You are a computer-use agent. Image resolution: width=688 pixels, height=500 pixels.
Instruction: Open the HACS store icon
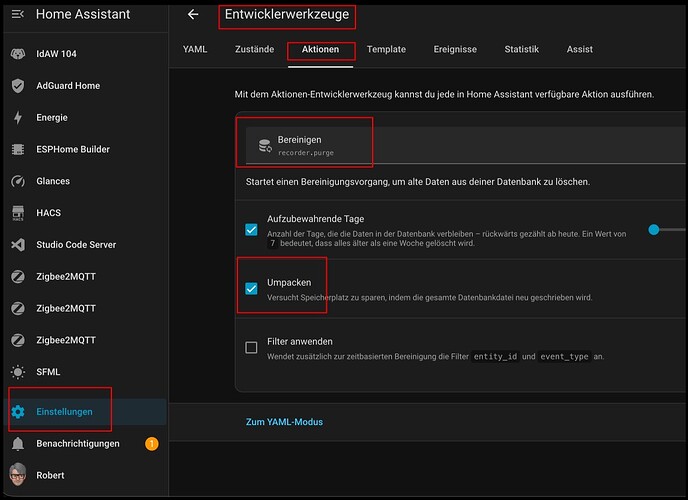pyautogui.click(x=18, y=213)
